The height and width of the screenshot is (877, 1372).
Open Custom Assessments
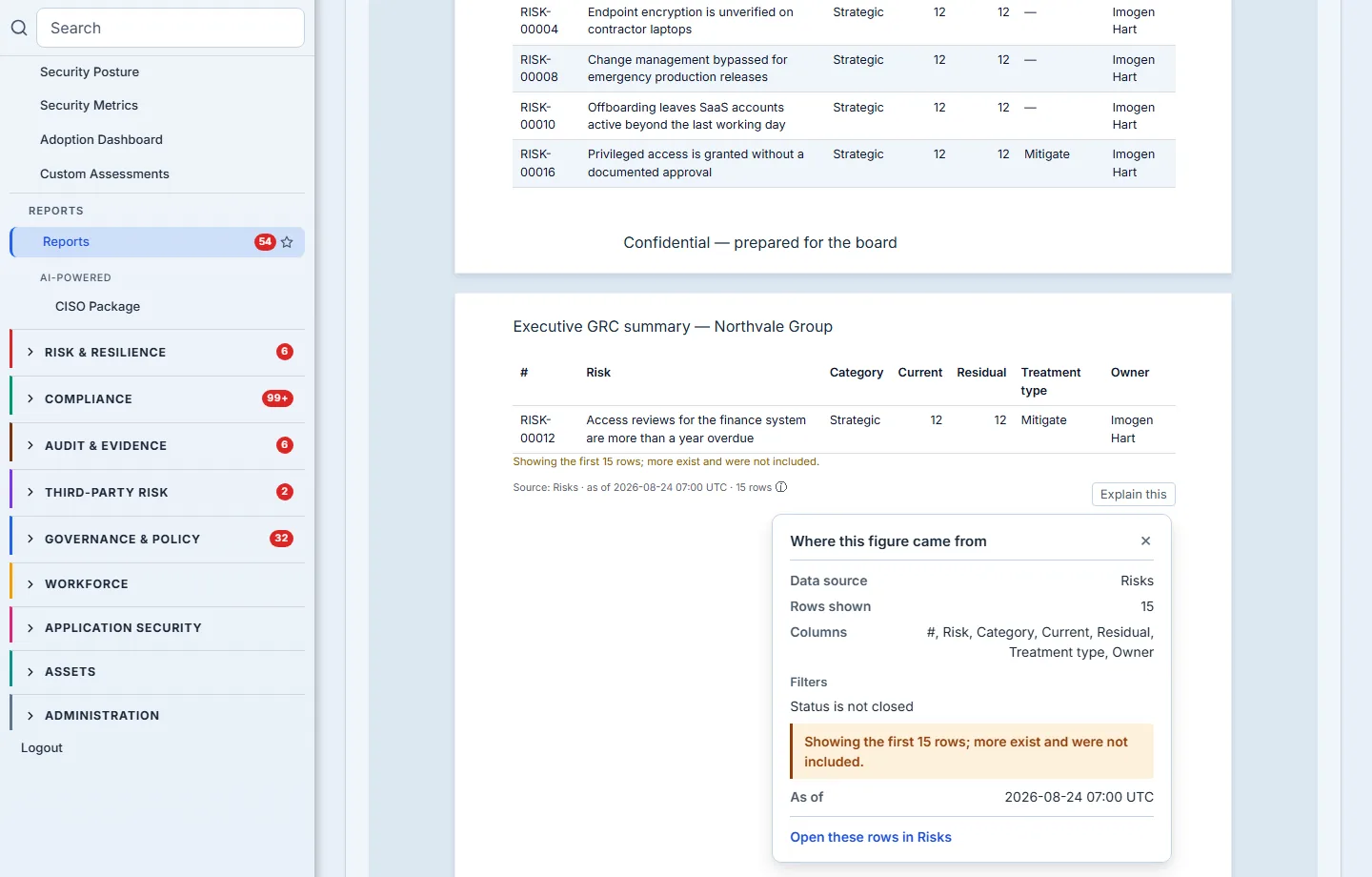[105, 173]
